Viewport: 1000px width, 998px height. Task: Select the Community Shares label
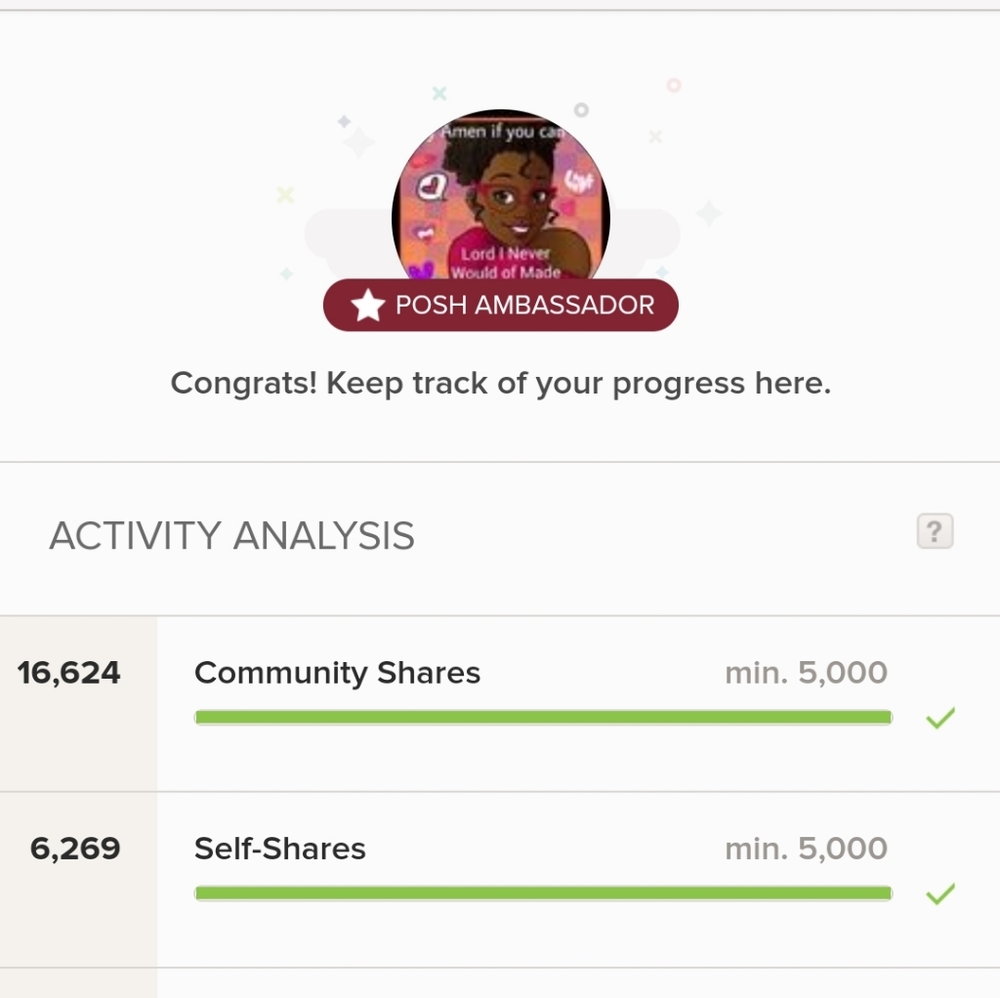pyautogui.click(x=337, y=673)
